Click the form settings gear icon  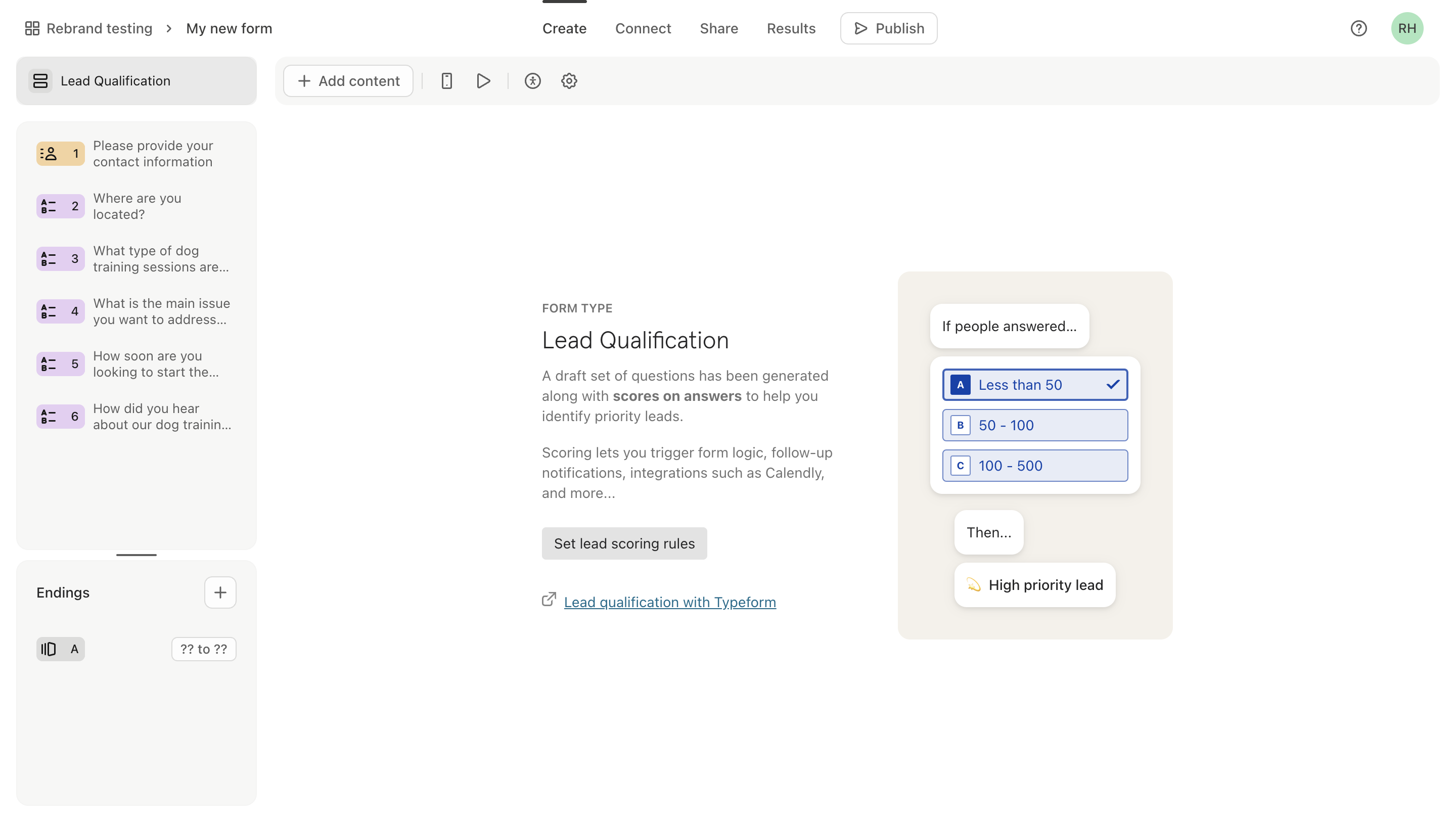tap(568, 81)
